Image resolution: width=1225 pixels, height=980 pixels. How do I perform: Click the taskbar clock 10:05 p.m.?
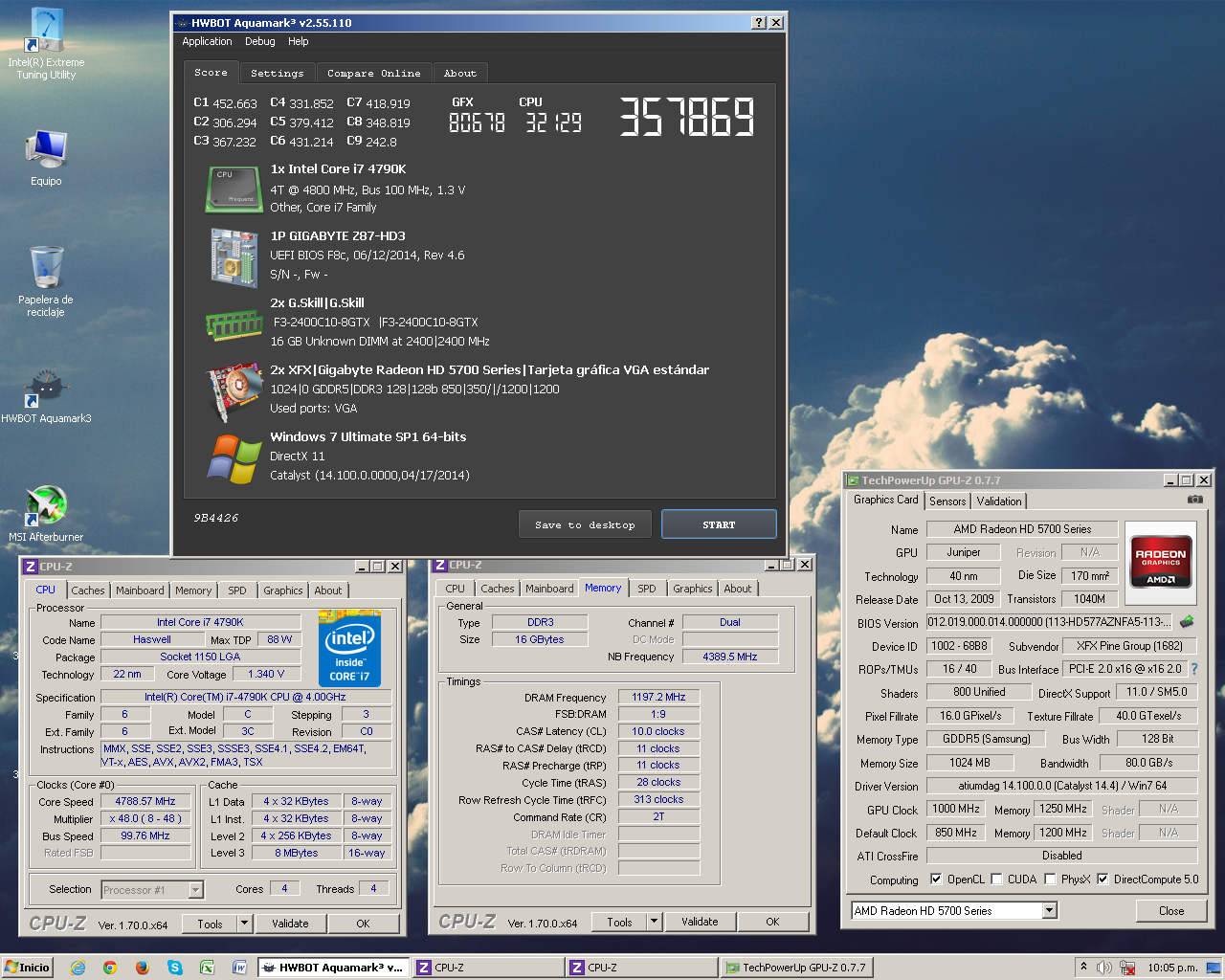click(1172, 968)
